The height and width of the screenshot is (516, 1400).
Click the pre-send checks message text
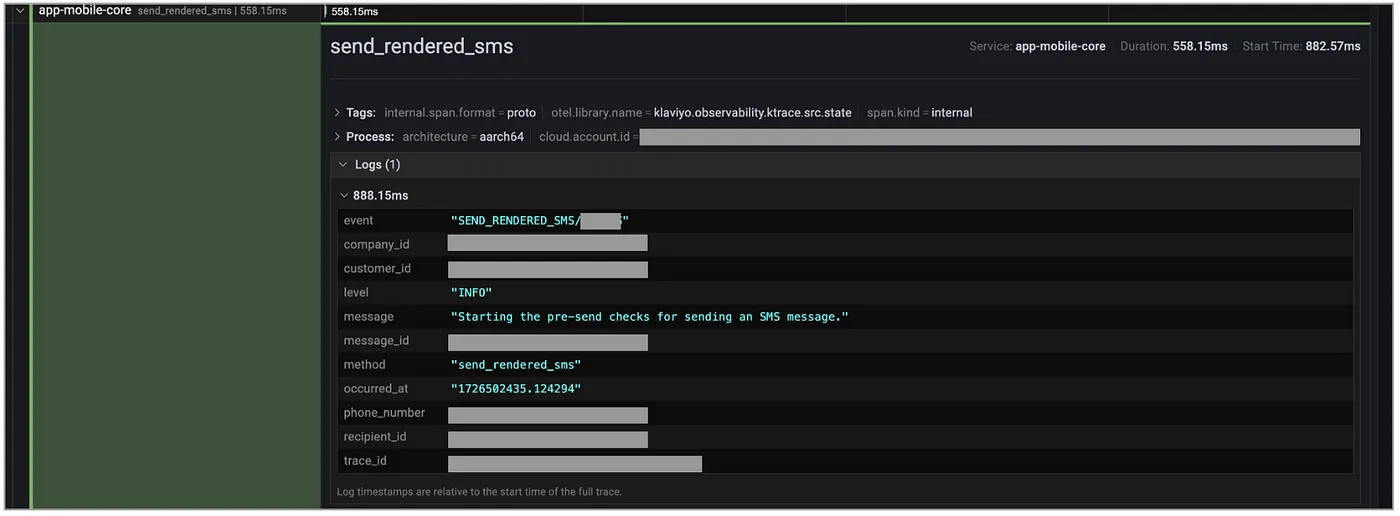tap(649, 317)
